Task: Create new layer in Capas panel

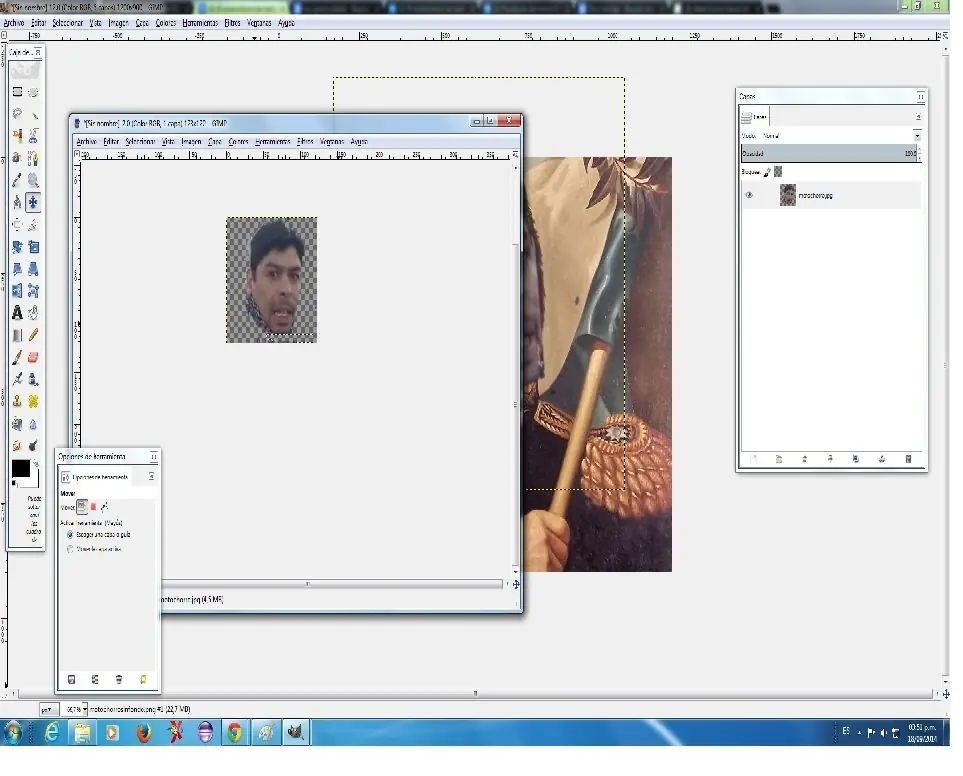Action: [753, 459]
